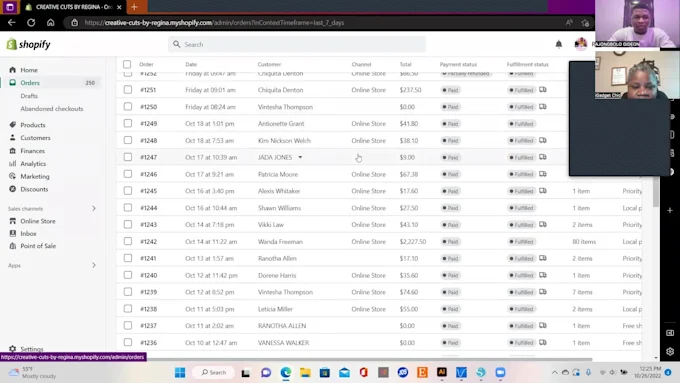The width and height of the screenshot is (680, 383).
Task: Click the read aloud icon in address bar
Action: click(569, 23)
